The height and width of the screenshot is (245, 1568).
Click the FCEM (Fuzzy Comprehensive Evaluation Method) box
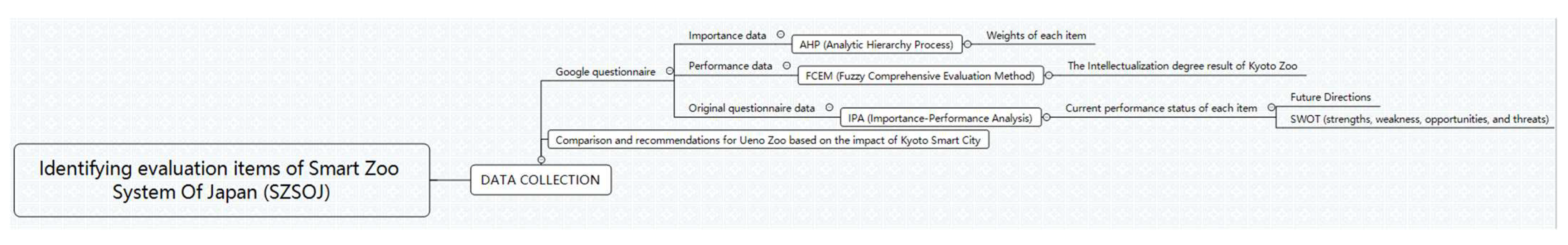(920, 76)
